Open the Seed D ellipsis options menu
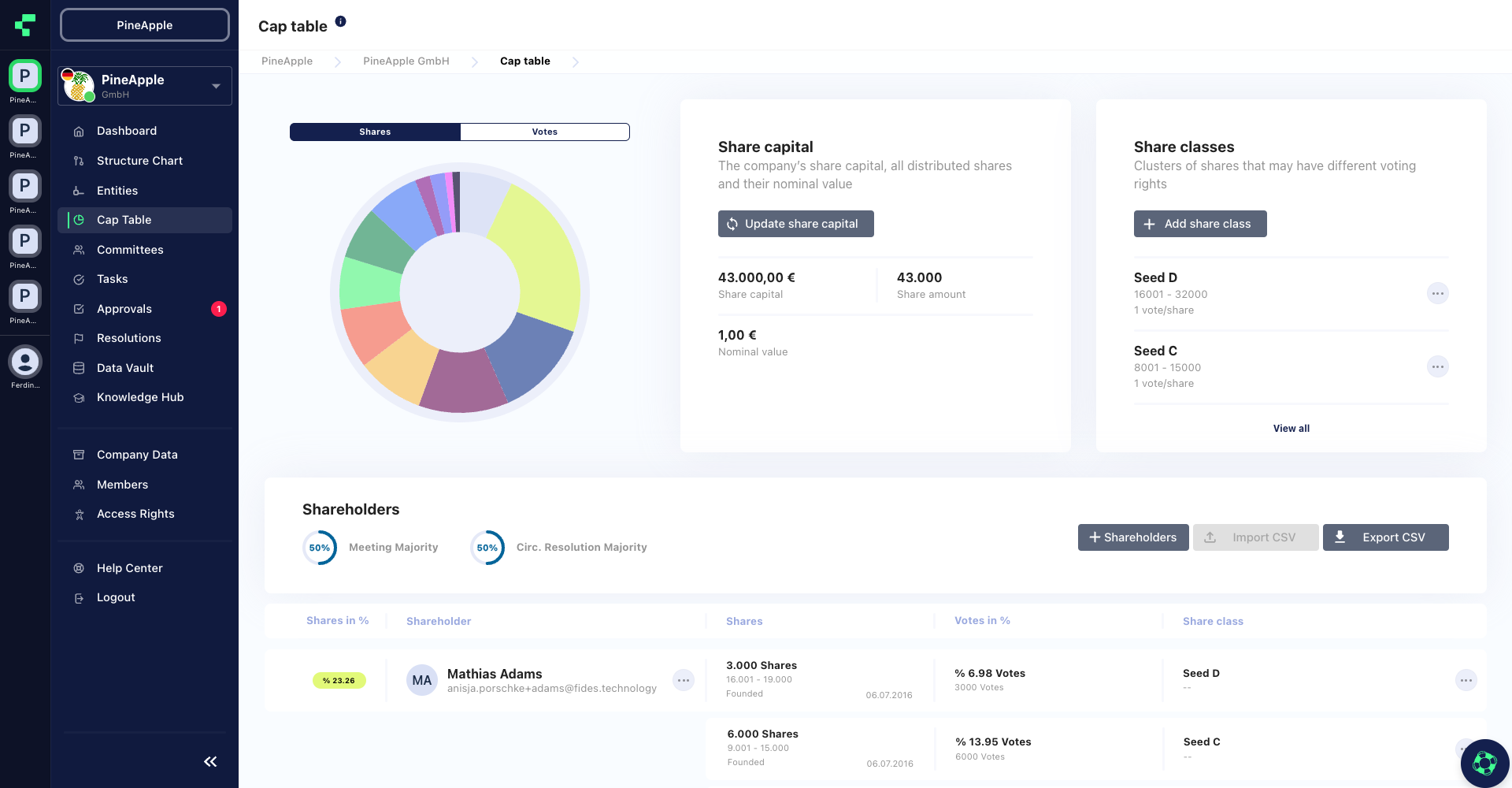1512x788 pixels. tap(1438, 293)
